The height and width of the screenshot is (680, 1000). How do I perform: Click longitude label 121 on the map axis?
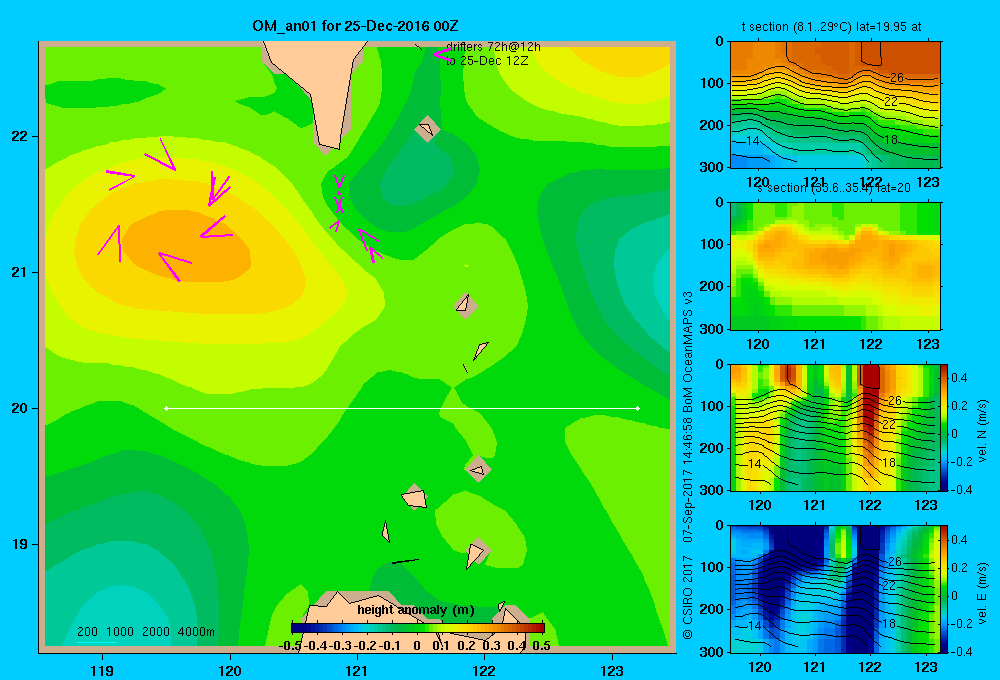click(x=357, y=670)
